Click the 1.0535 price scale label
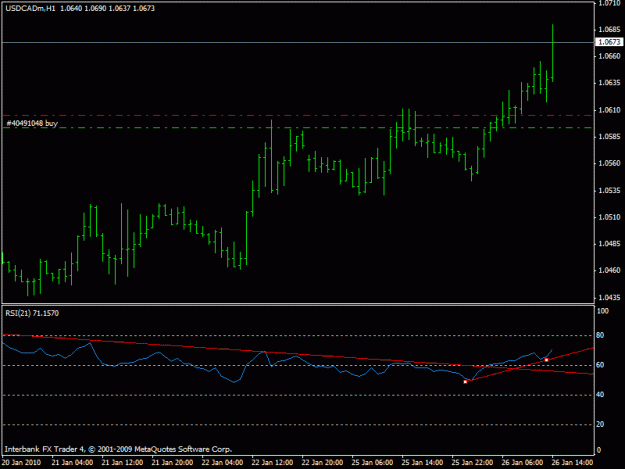Viewport: 625px width, 469px height. (x=609, y=190)
